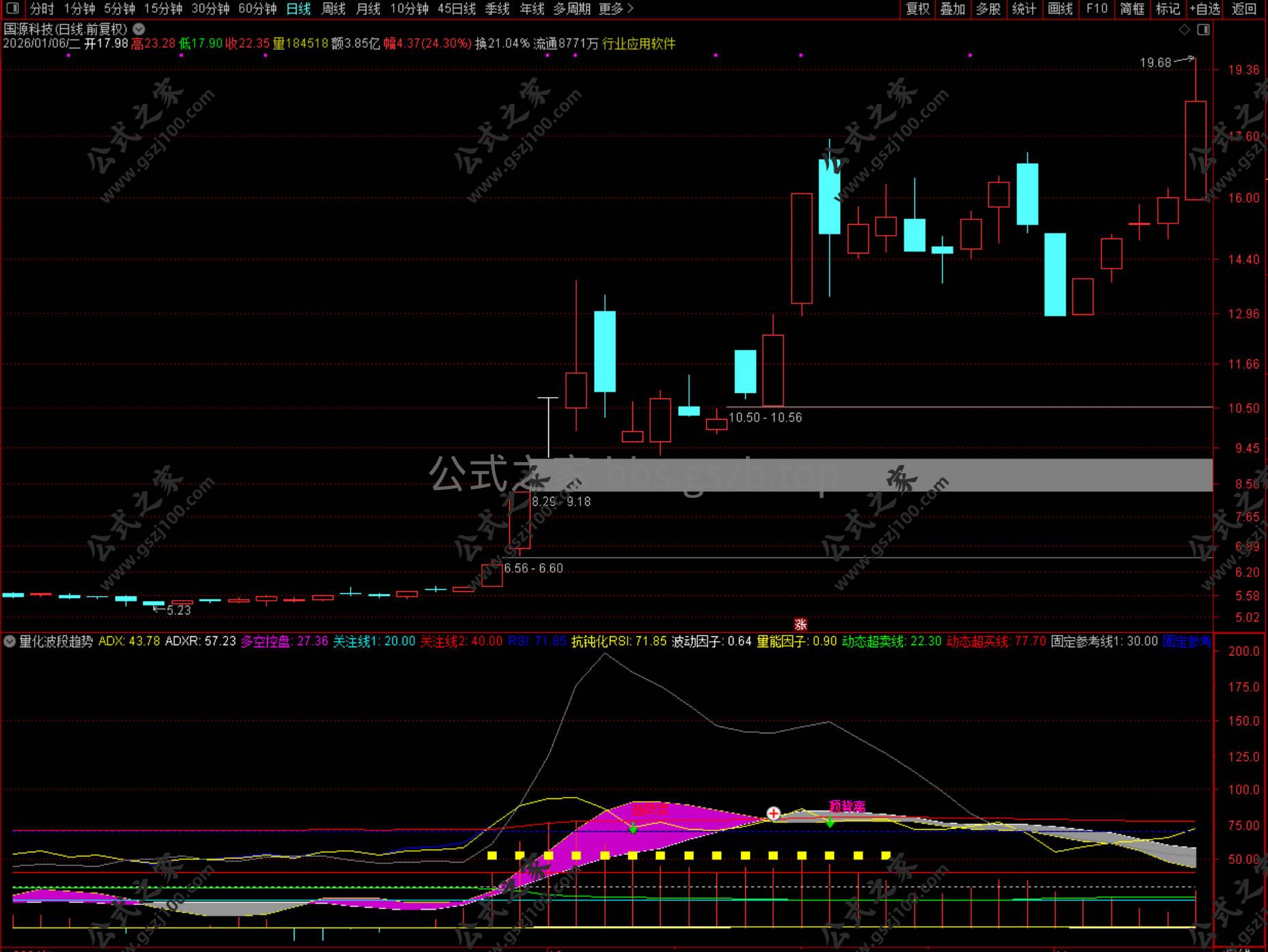Click the white plus-circle marker in the indicator

click(773, 813)
